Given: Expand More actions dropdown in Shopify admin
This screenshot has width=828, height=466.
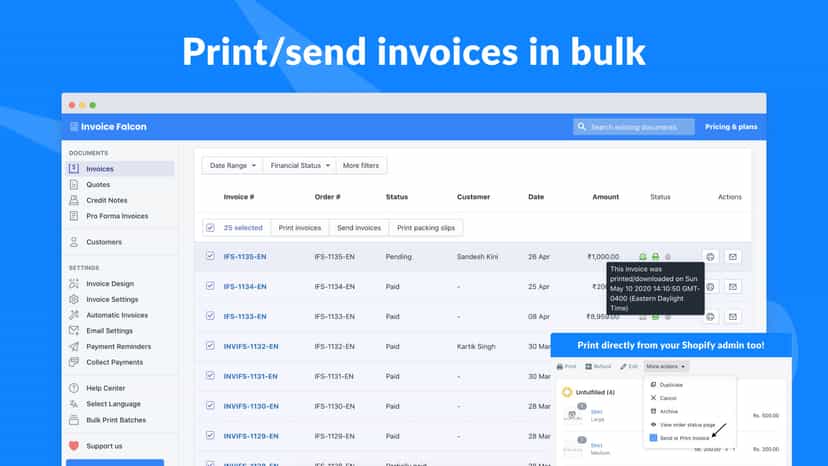Looking at the screenshot, I should pos(665,366).
